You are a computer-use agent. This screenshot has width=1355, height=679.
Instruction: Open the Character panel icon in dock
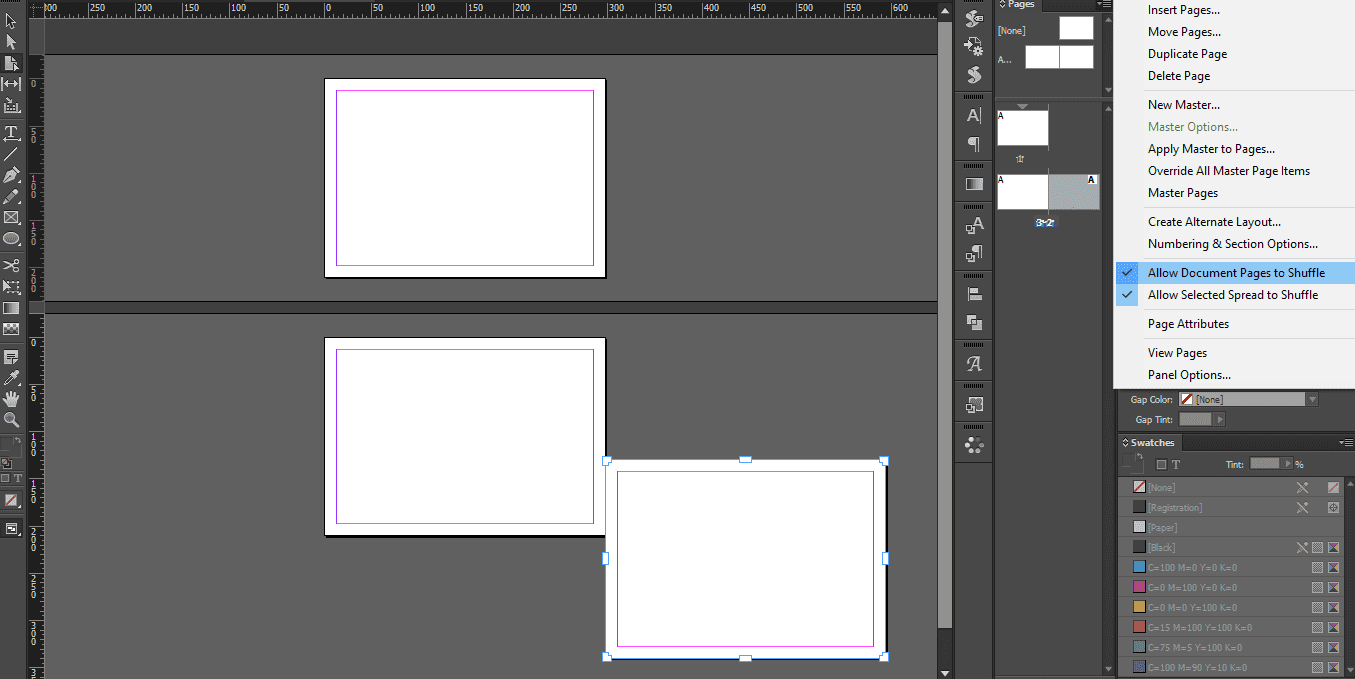tap(974, 116)
